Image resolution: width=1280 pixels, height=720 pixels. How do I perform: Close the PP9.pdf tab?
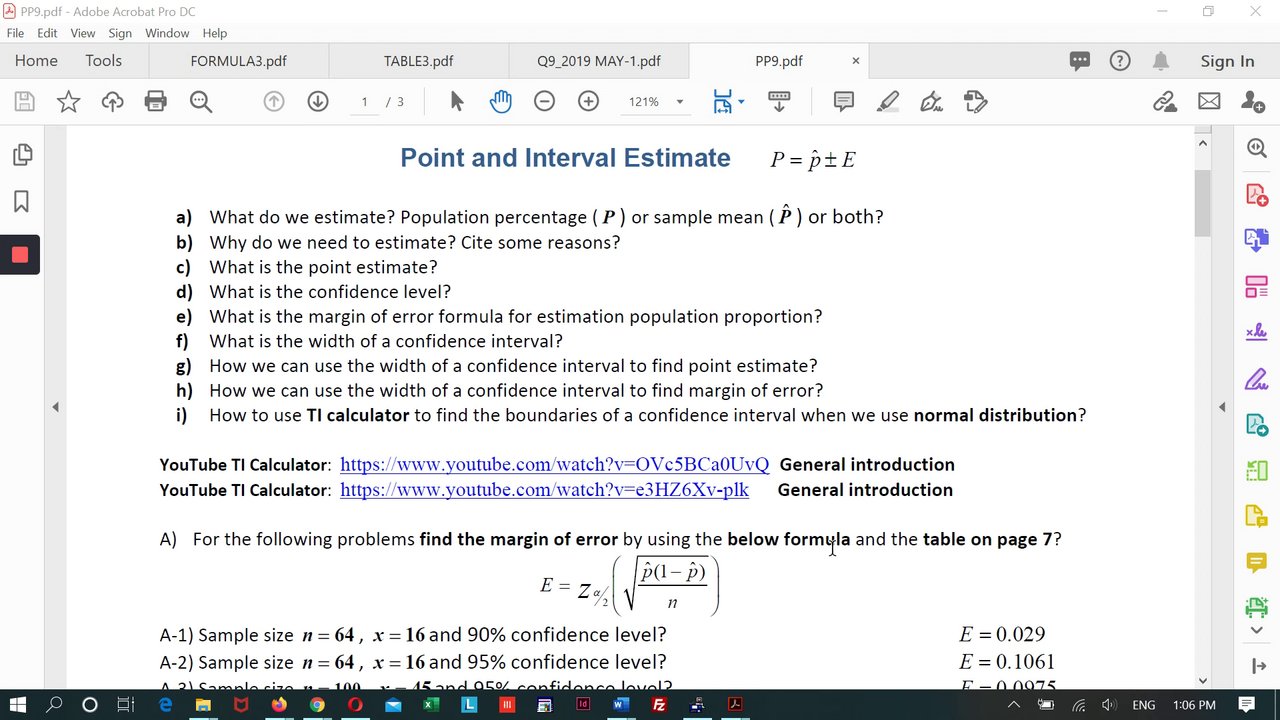(x=855, y=61)
